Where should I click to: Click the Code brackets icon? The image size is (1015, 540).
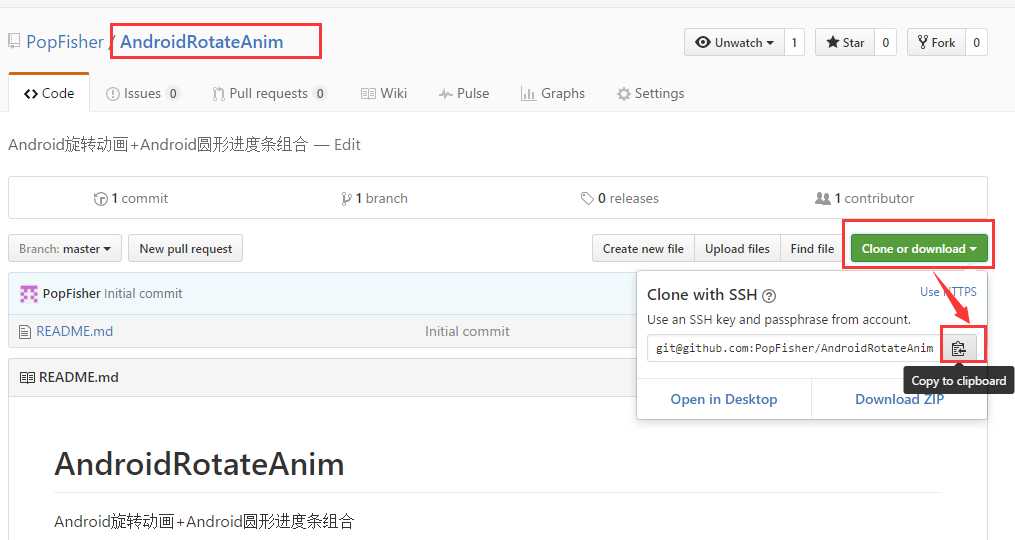[x=30, y=94]
